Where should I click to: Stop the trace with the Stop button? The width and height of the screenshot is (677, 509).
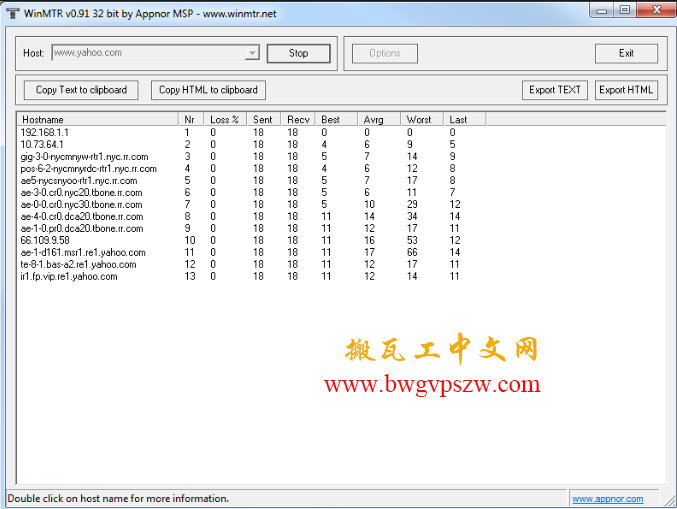[x=298, y=54]
